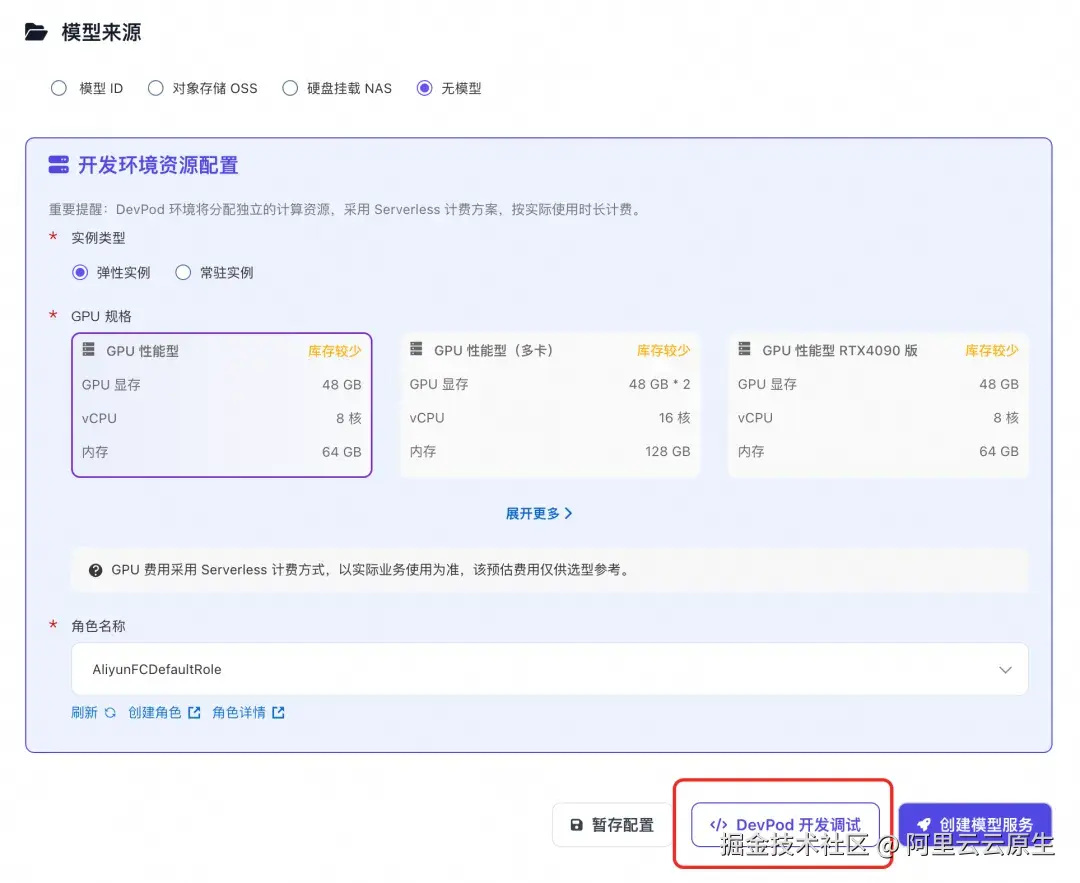
Task: Click the refresh icon next to 刷新
Action: [110, 713]
